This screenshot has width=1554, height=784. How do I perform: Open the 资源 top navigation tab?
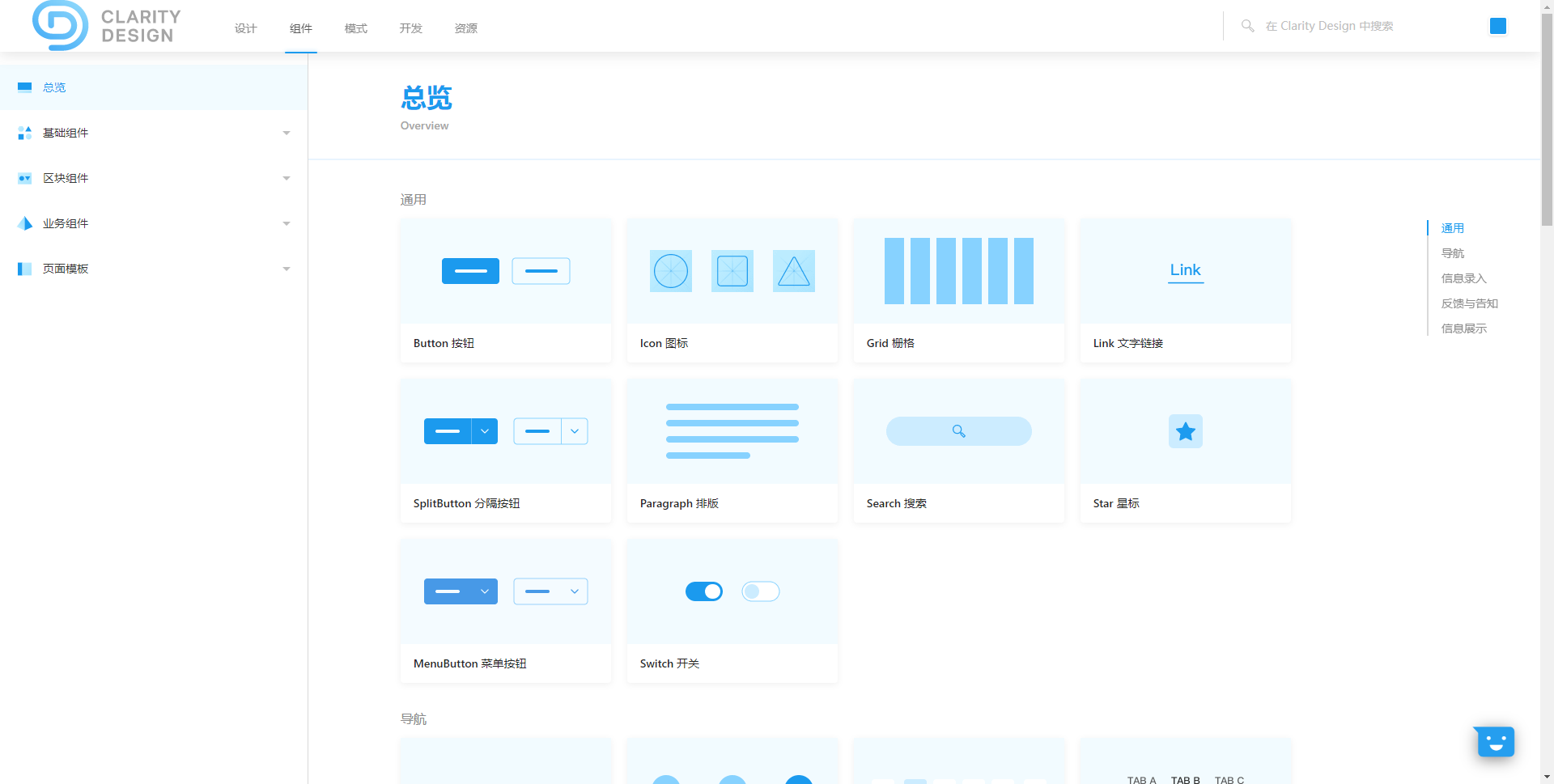[x=465, y=28]
